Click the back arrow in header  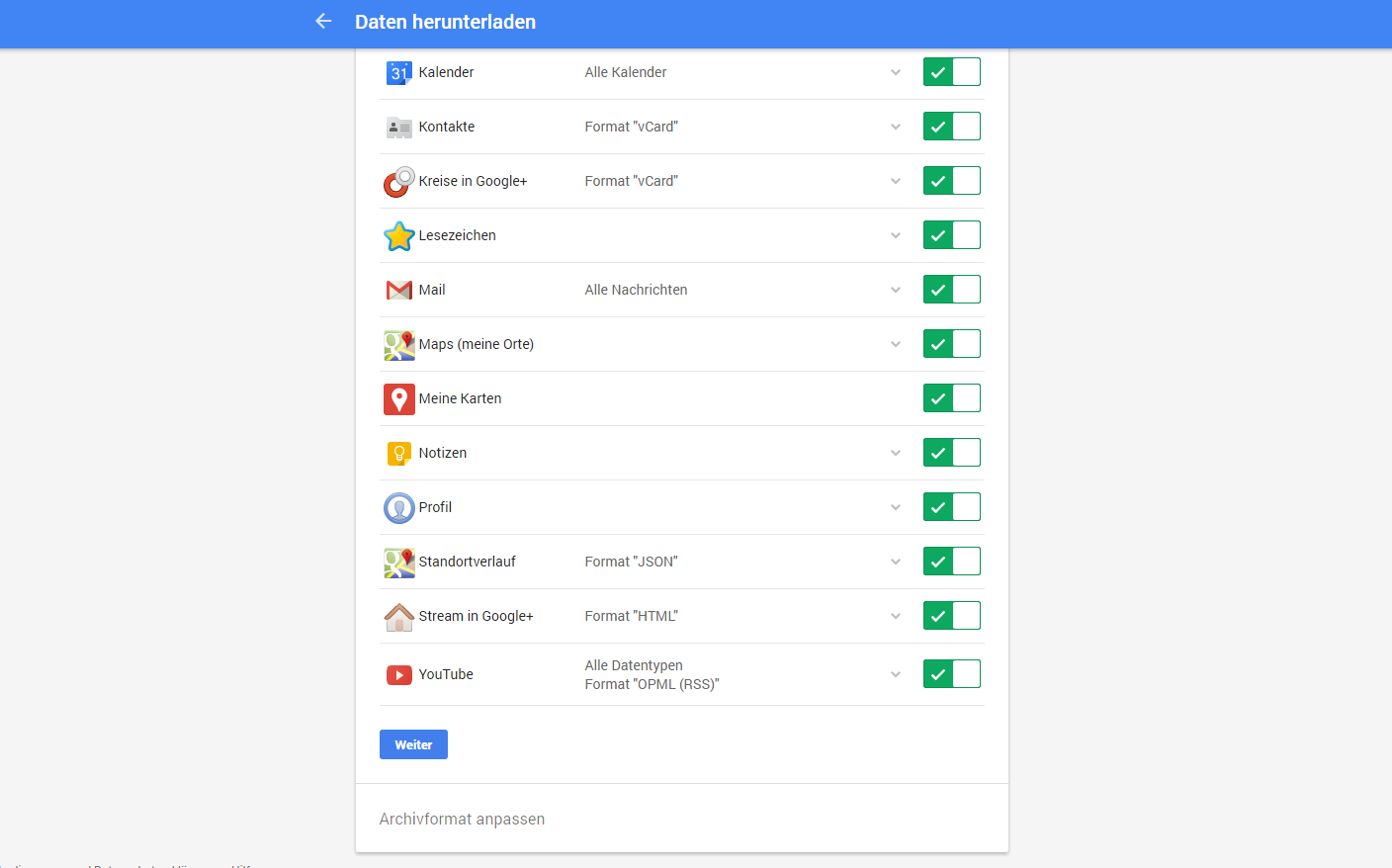click(x=323, y=21)
